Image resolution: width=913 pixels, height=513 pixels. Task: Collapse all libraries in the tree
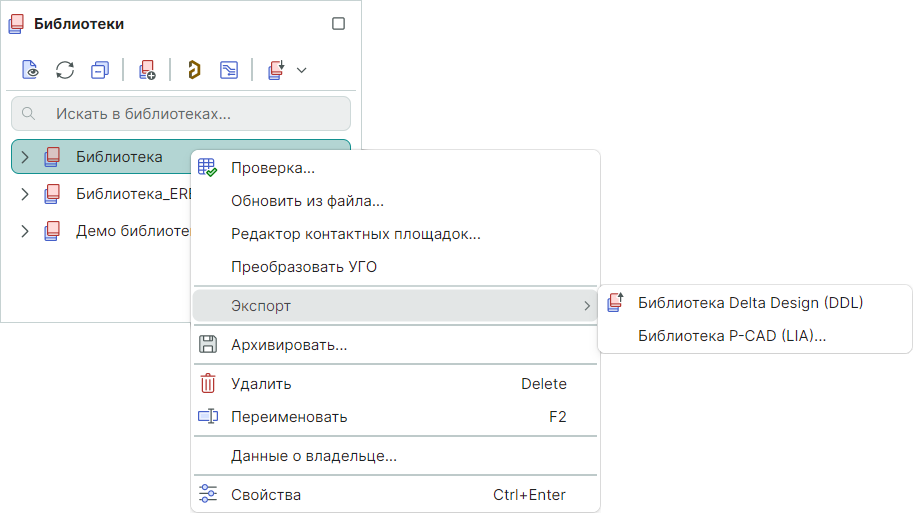(99, 70)
